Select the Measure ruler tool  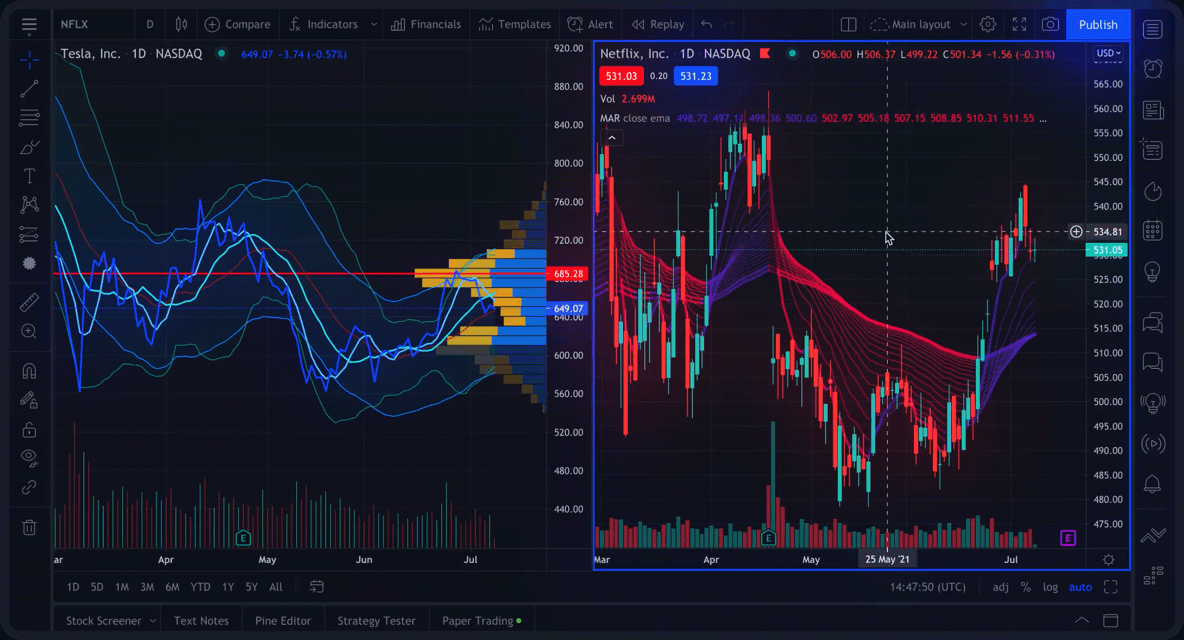[29, 300]
